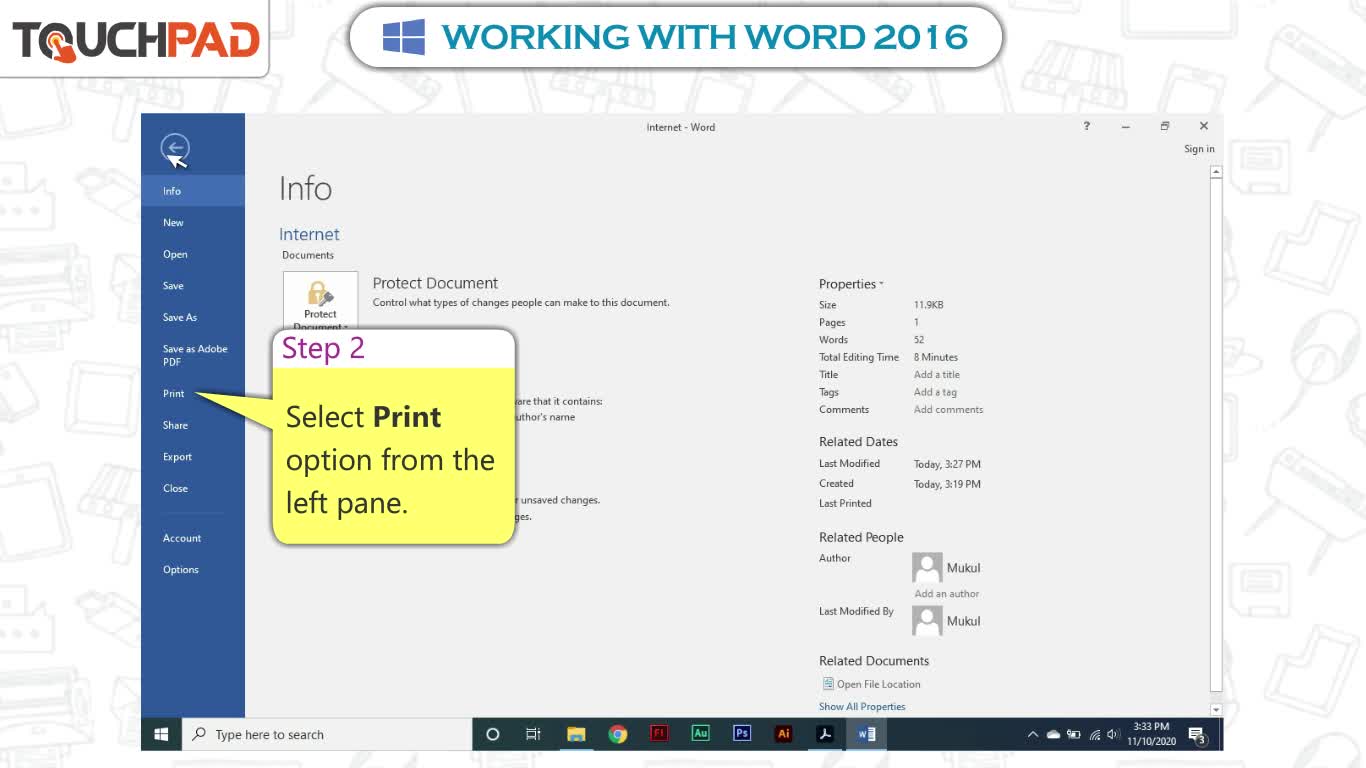The image size is (1366, 768).
Task: Select Print option from the left pane
Action: click(193, 394)
